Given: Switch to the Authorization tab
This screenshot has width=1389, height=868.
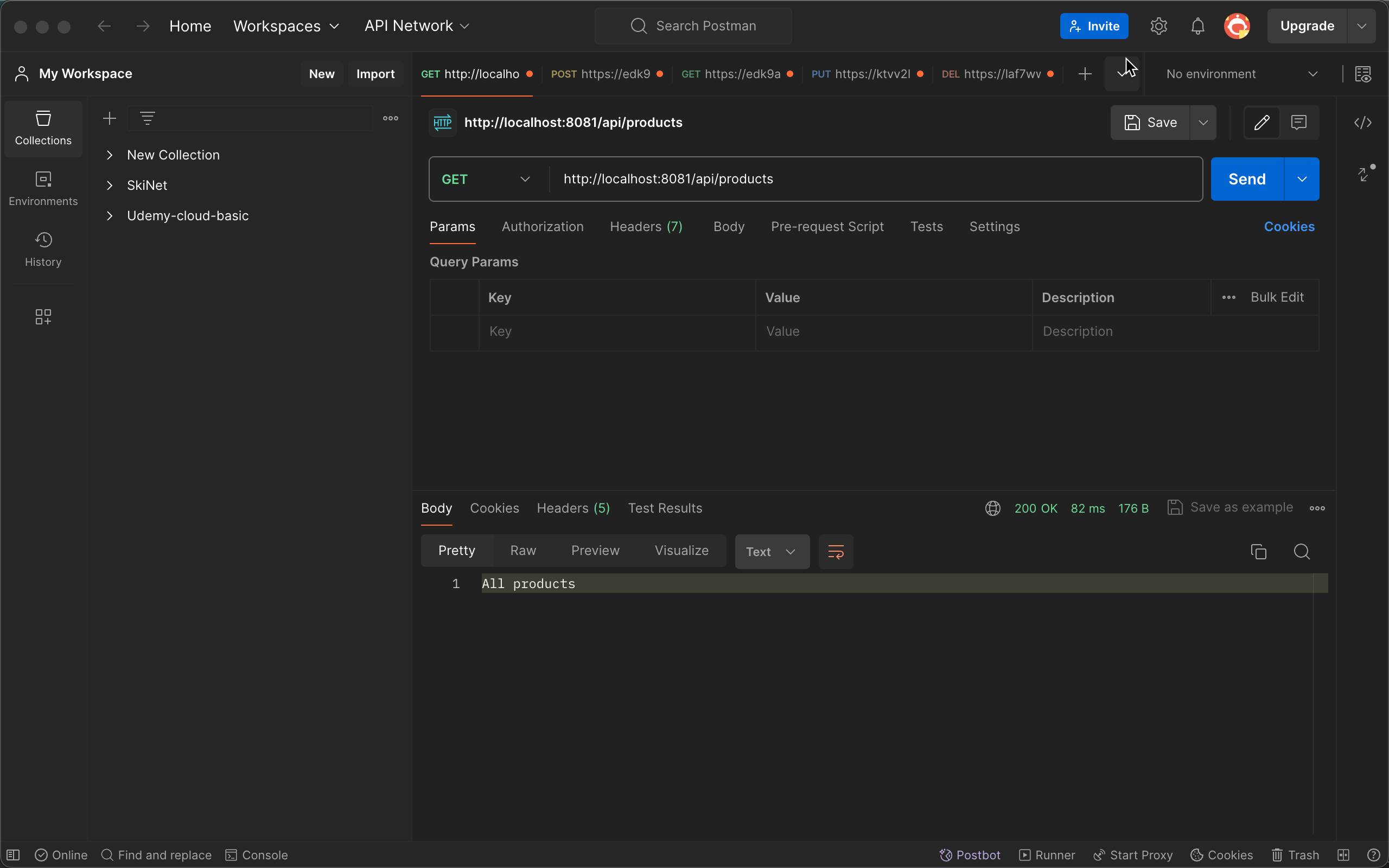Looking at the screenshot, I should tap(543, 227).
